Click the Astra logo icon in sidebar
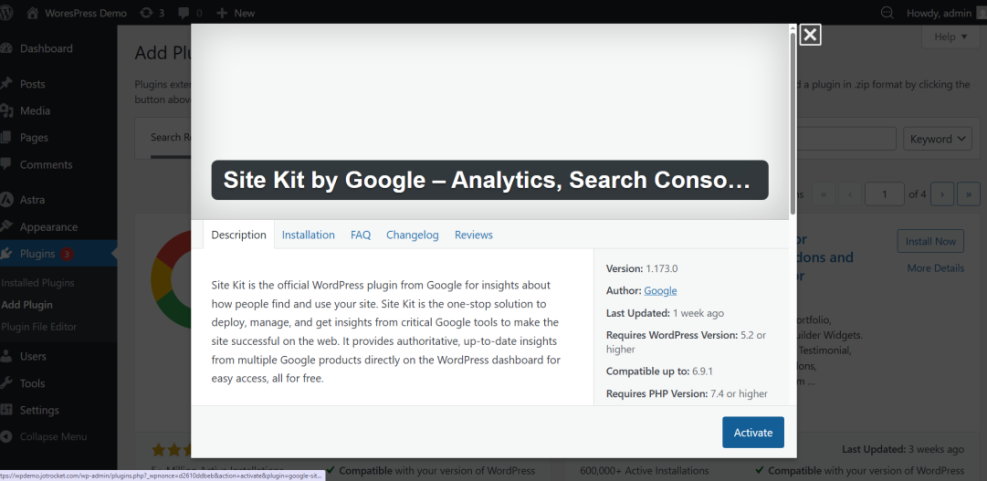 (x=6, y=200)
